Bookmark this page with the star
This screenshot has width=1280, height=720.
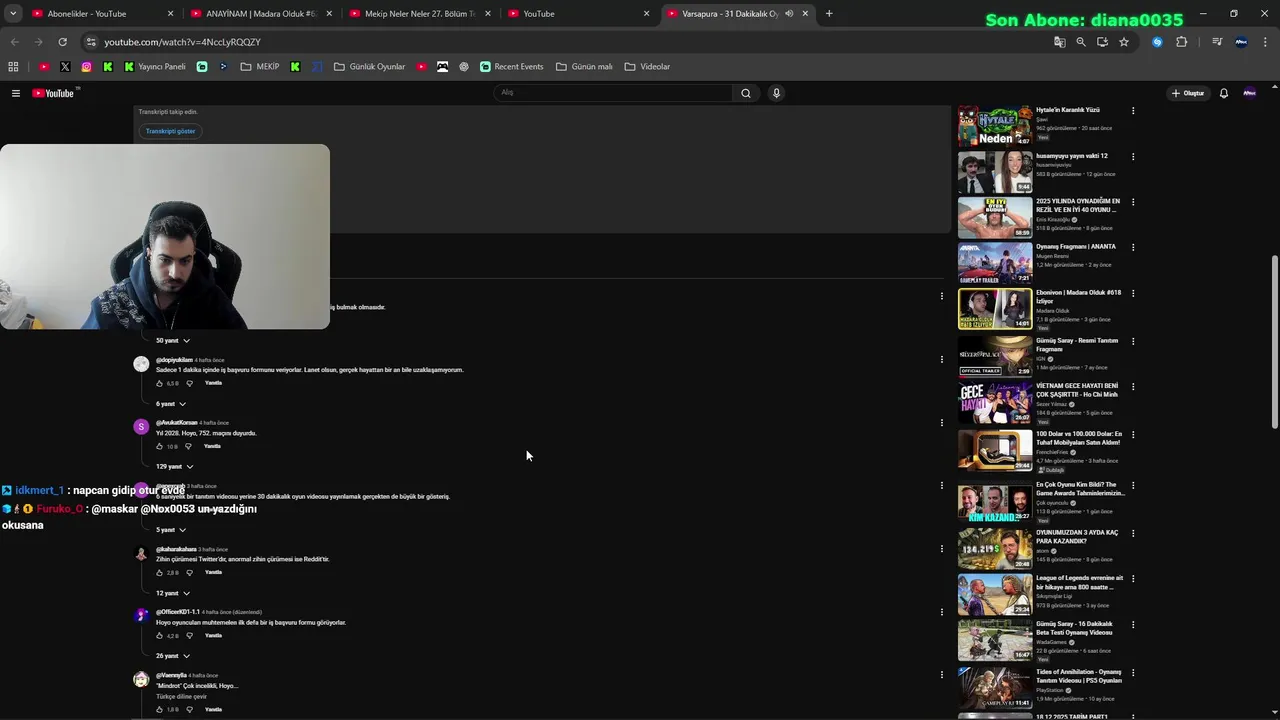pos(1124,42)
